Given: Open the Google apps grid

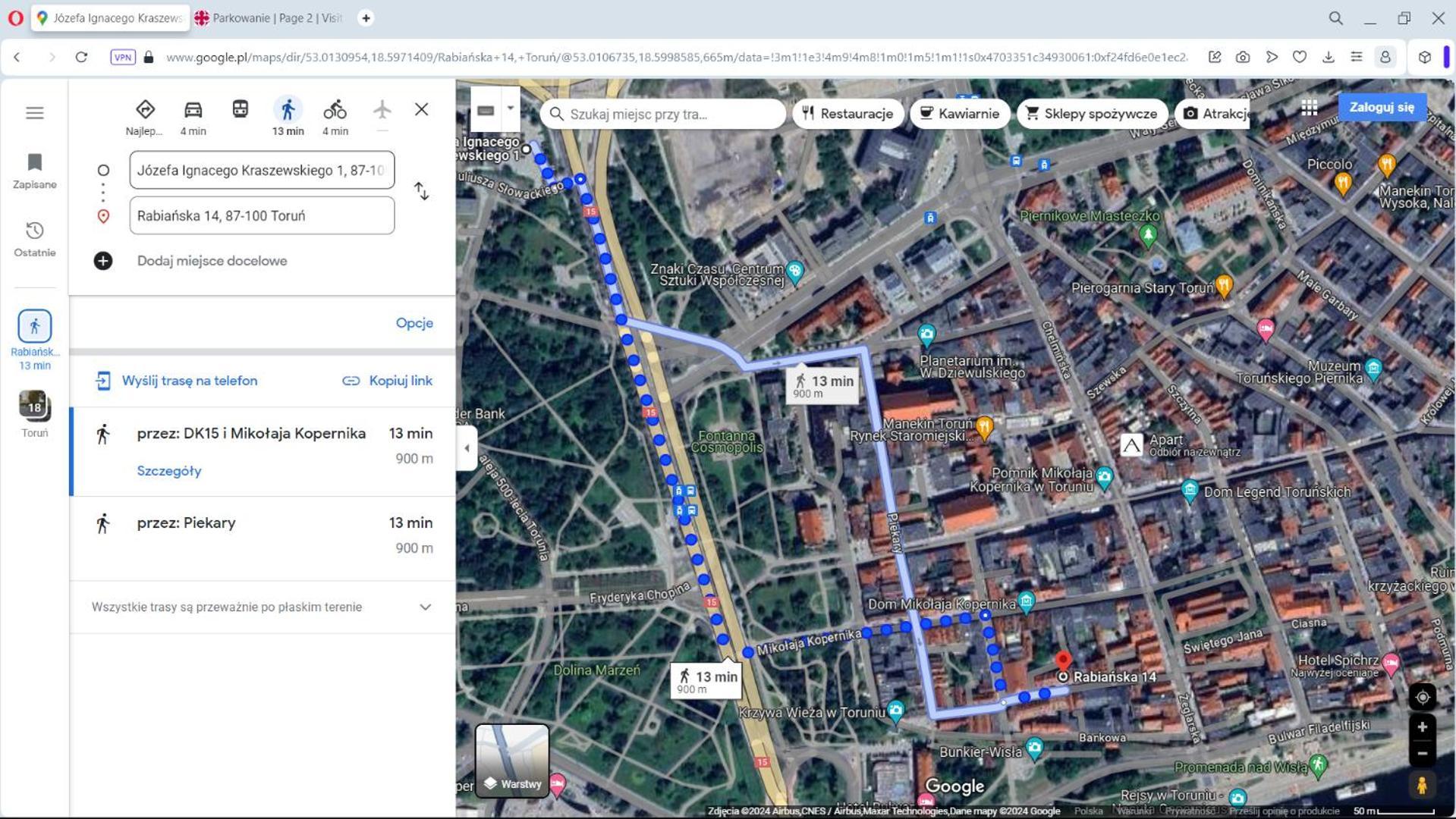Looking at the screenshot, I should [x=1310, y=108].
